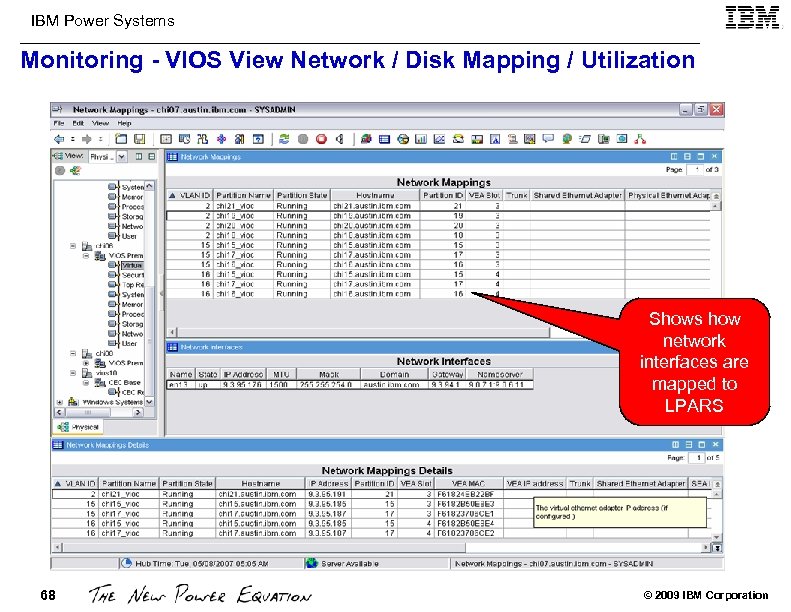Split Navigator pane horizontally icon

(x=151, y=156)
